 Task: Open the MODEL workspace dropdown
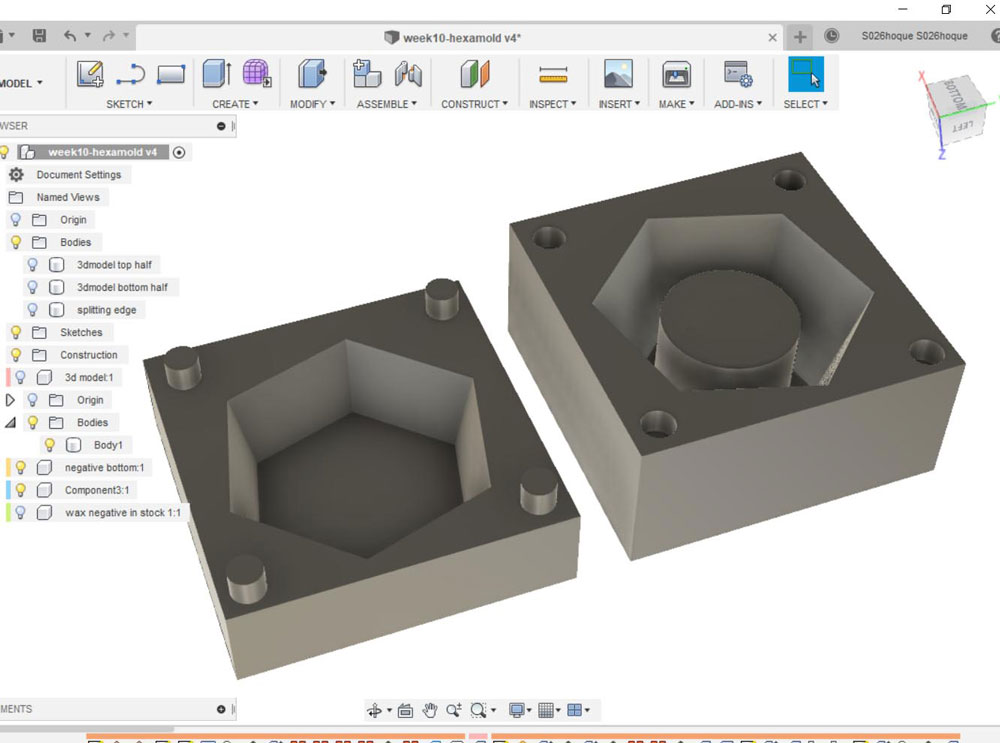point(22,84)
